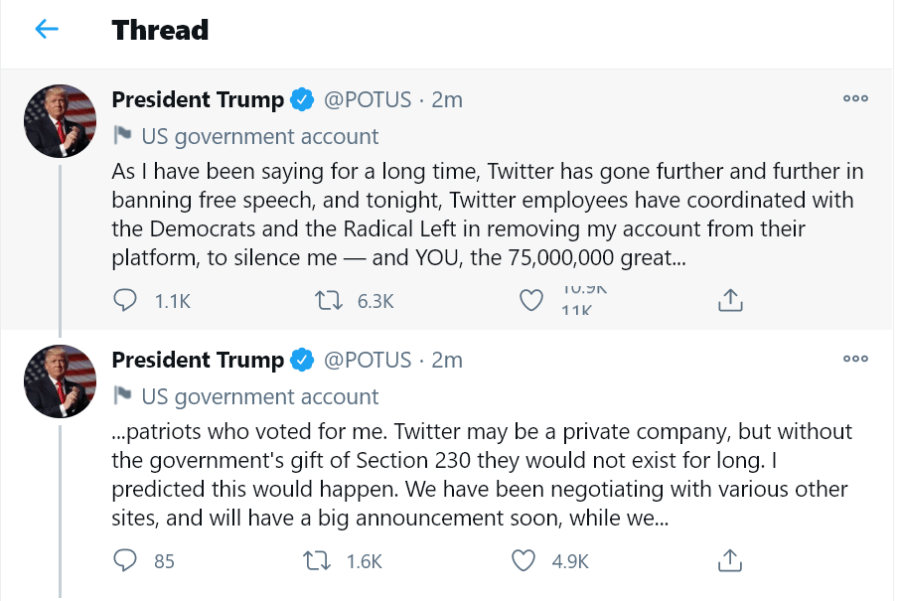Open the second tweet's profile avatar

[60, 381]
